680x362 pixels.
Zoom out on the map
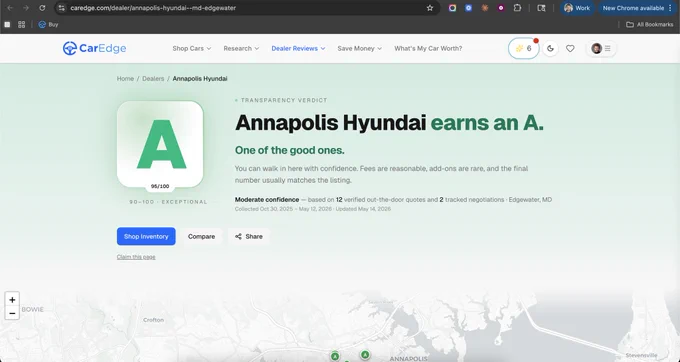(x=12, y=313)
